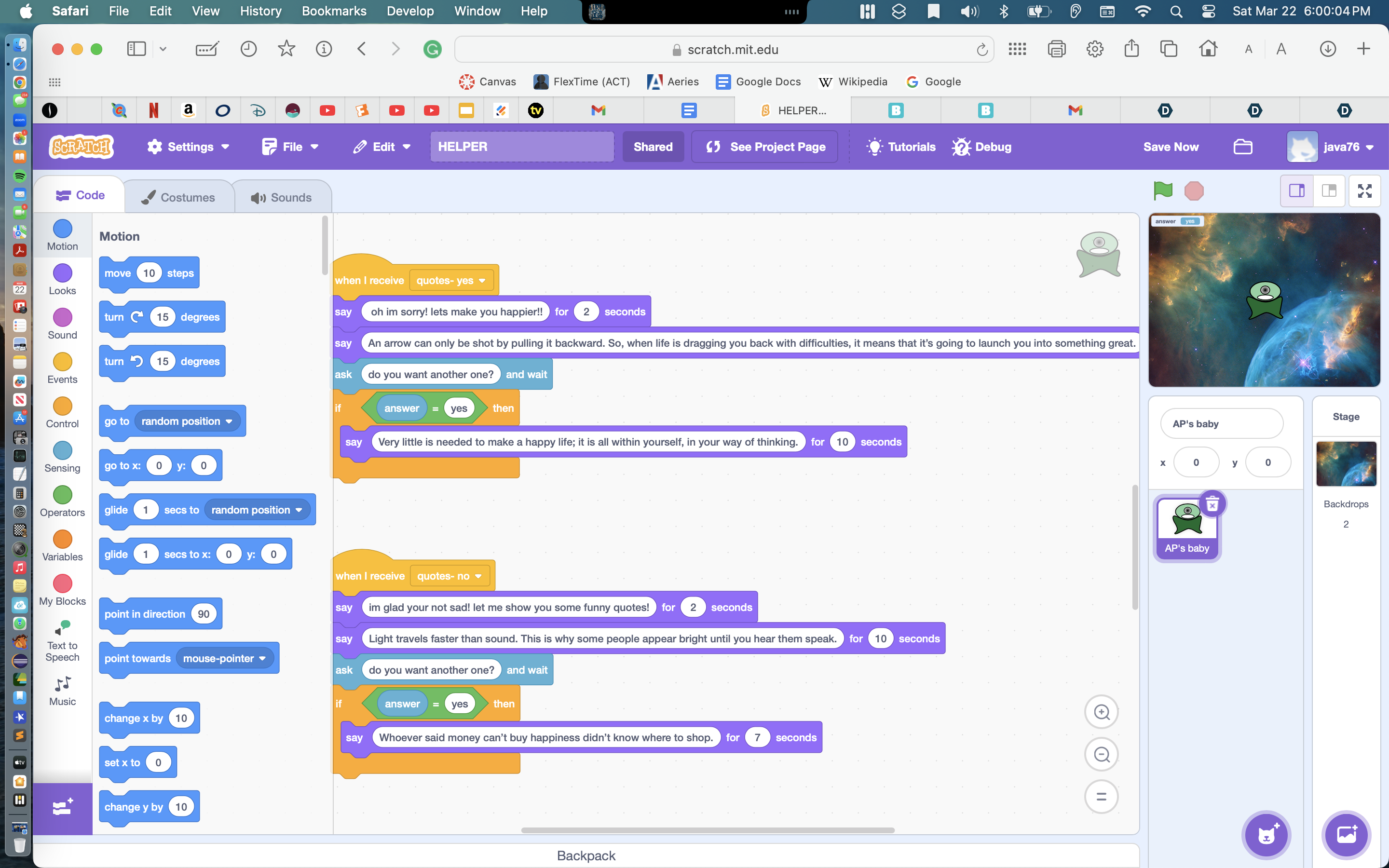Switch to the Costumes tab
Viewport: 1389px width, 868px height.
(178, 197)
